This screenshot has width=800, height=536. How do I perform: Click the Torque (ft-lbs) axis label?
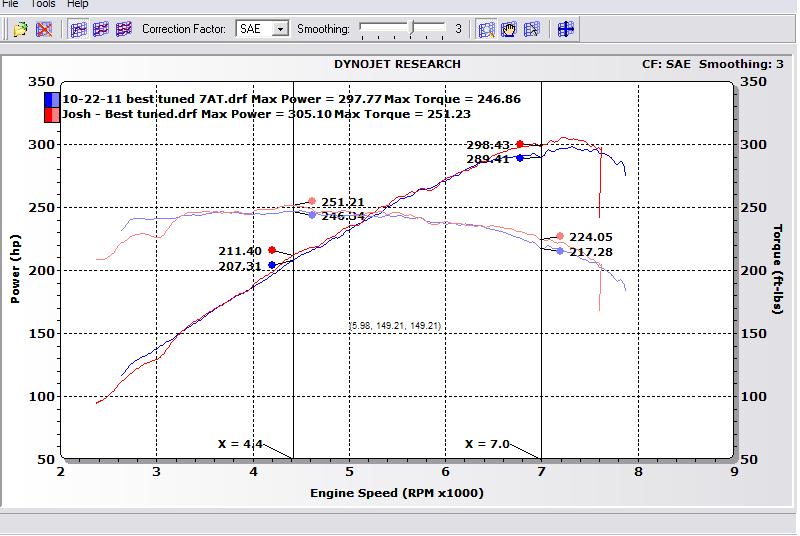click(x=778, y=269)
